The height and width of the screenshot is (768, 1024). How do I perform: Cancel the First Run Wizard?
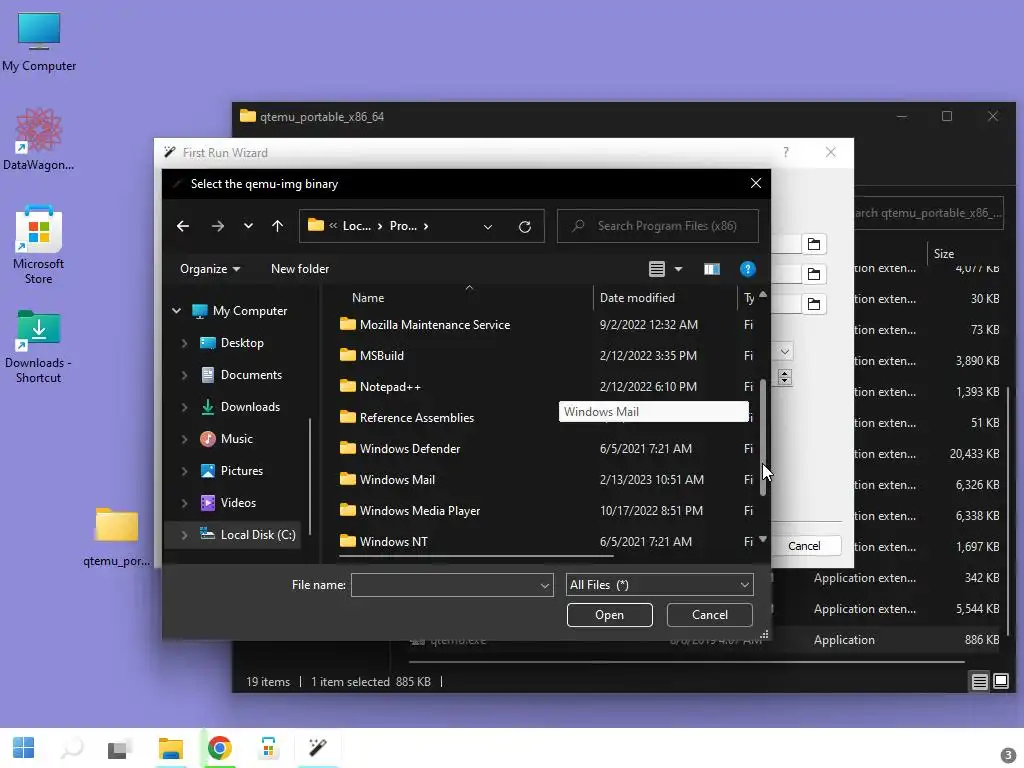tap(804, 546)
